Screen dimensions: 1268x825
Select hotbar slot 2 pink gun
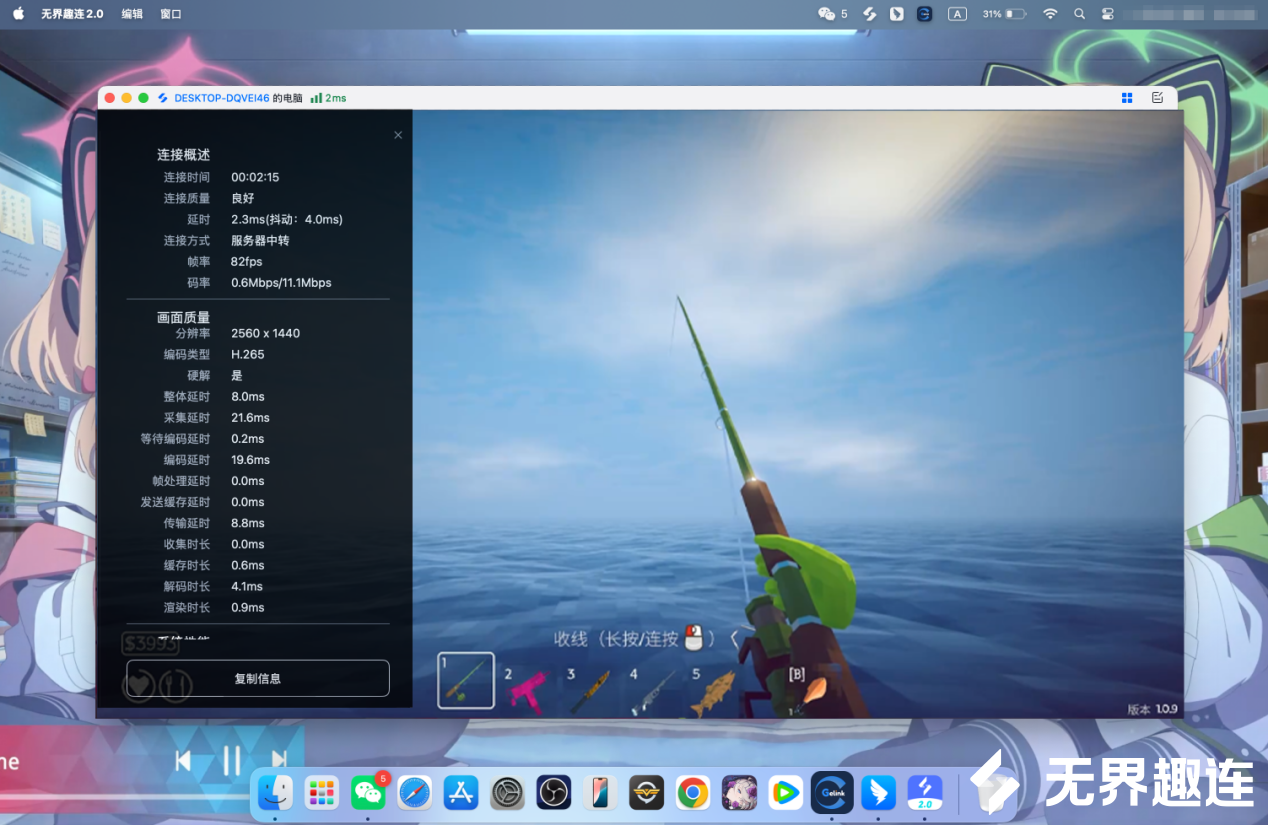click(525, 690)
